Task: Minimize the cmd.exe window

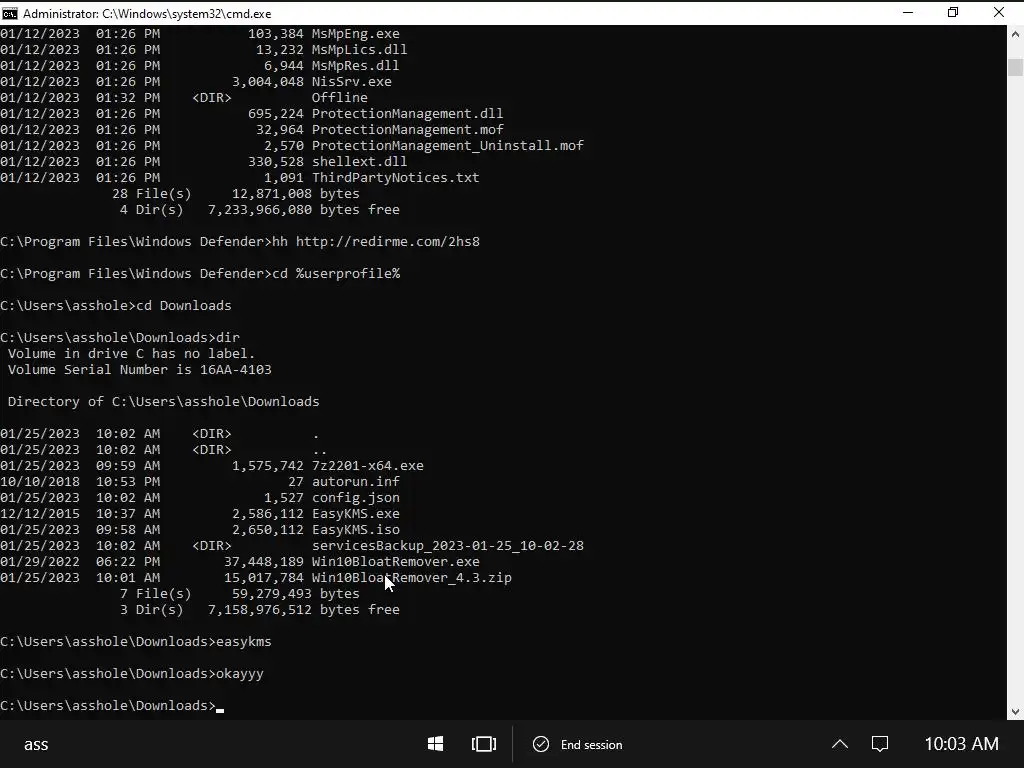Action: click(908, 12)
